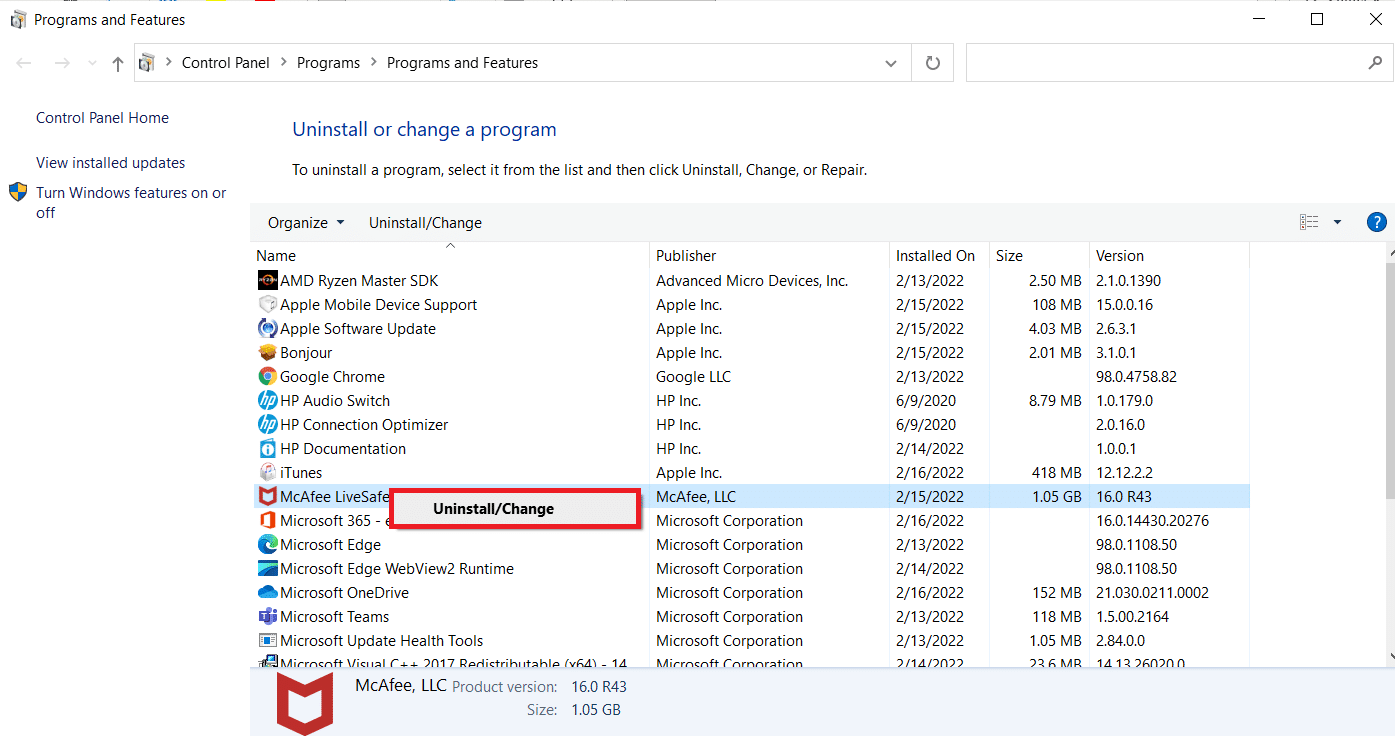This screenshot has height=736, width=1395.
Task: Click the Microsoft Update Health Tools icon
Action: (267, 641)
